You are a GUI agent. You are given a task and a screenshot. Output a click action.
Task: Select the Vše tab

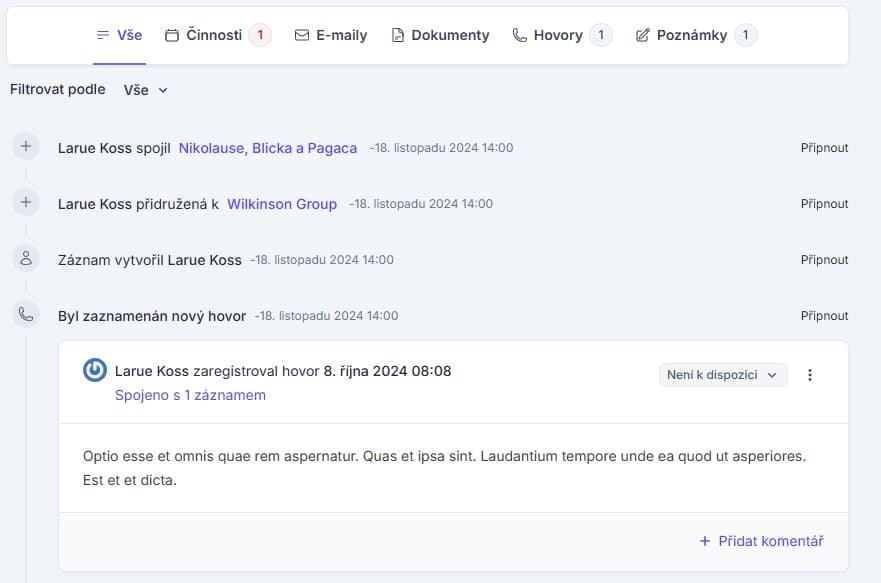tap(119, 35)
